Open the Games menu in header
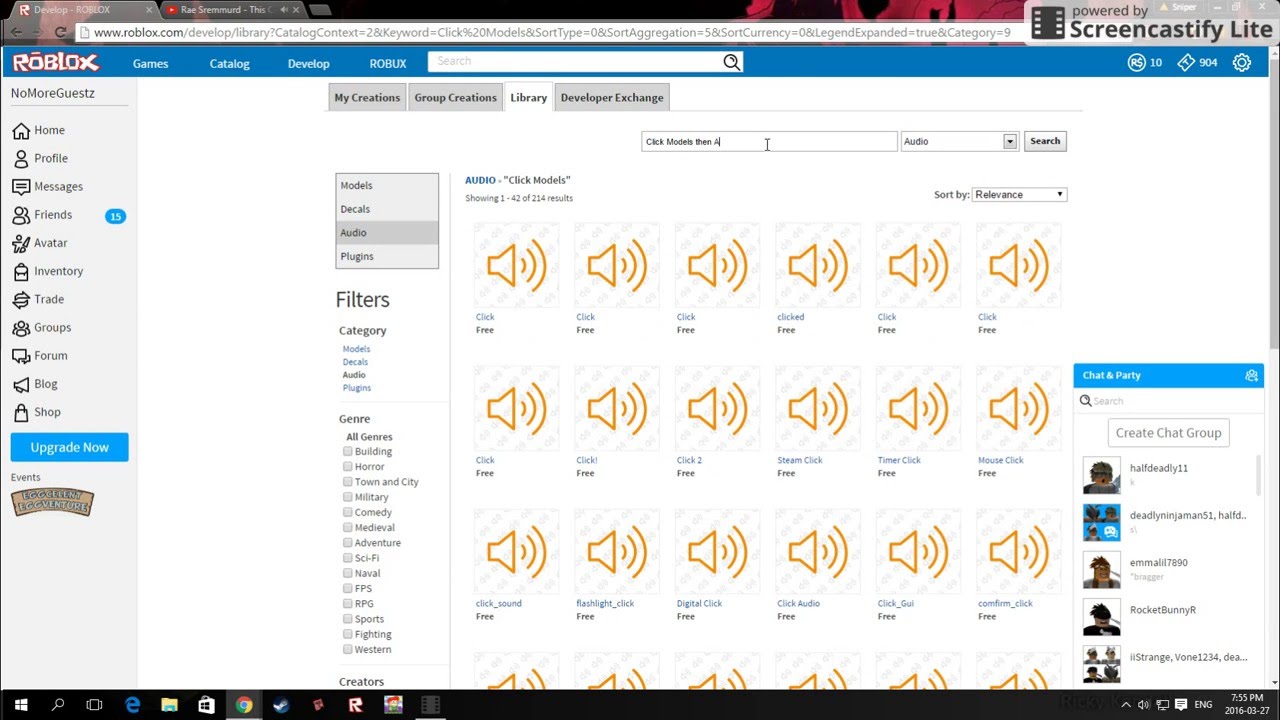The image size is (1280, 720). (151, 63)
